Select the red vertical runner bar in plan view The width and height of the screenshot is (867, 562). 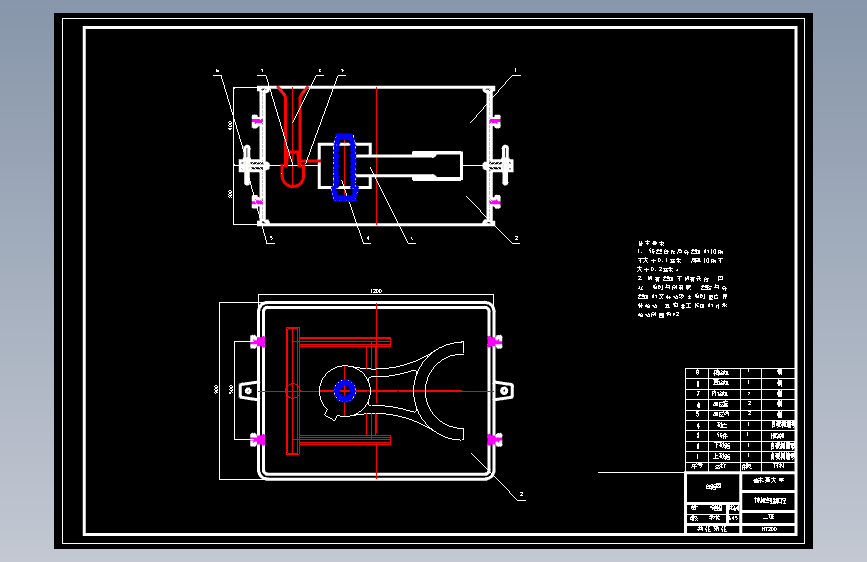click(x=293, y=391)
